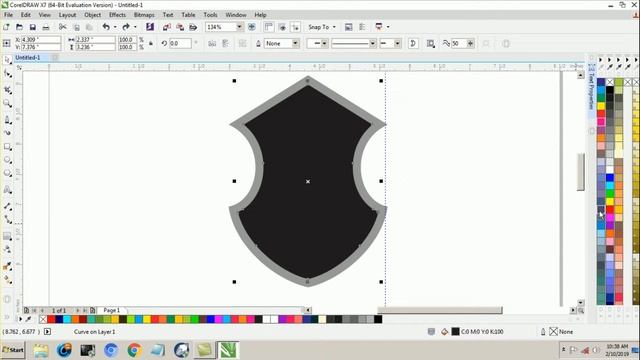
Task: Open the start arrowhead dropdown
Action: (324, 43)
